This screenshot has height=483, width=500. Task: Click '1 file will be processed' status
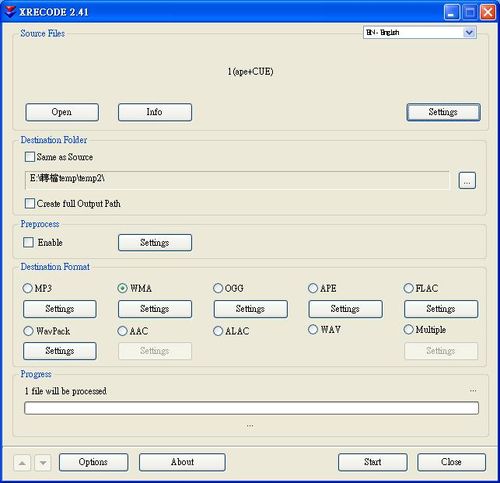click(66, 391)
